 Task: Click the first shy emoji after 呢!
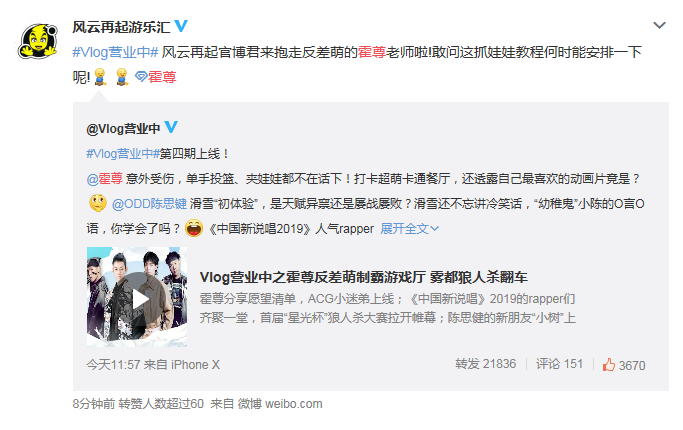(x=101, y=76)
